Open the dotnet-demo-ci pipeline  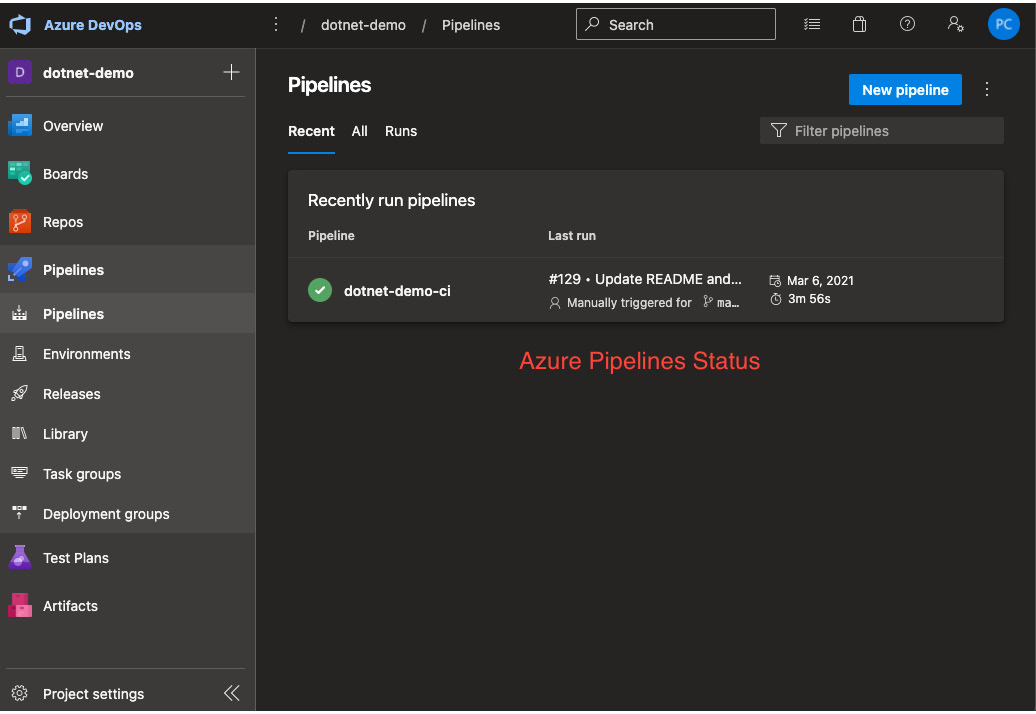(397, 291)
